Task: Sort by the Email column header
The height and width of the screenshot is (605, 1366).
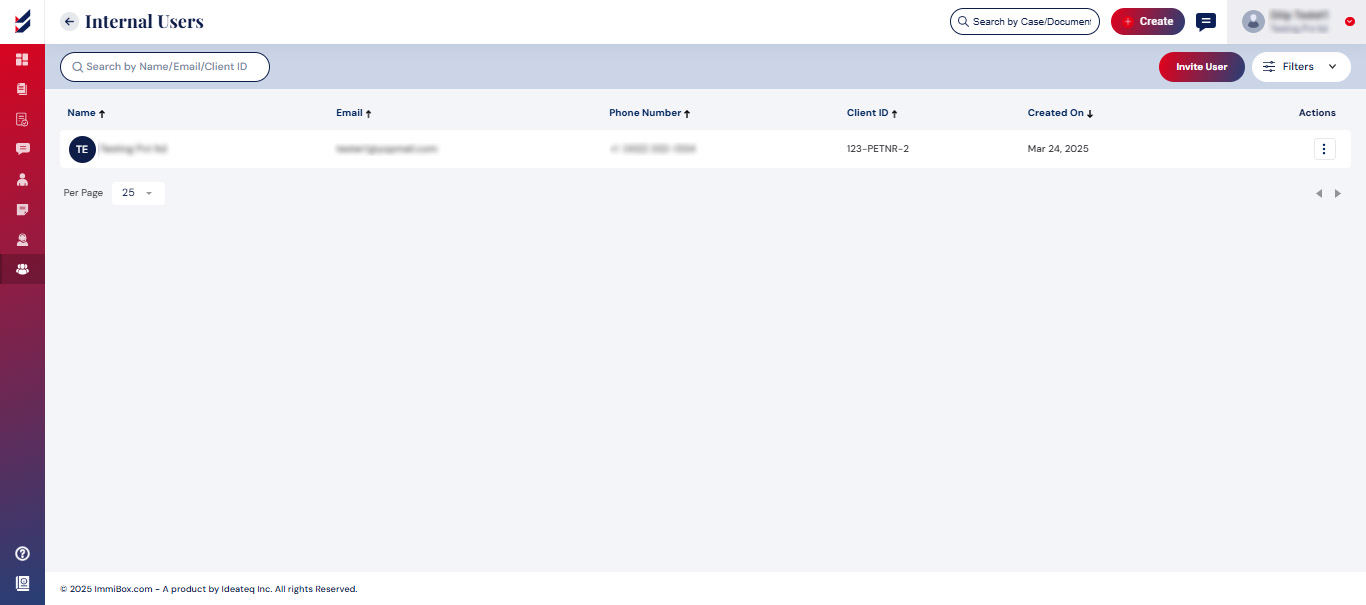Action: click(x=354, y=113)
